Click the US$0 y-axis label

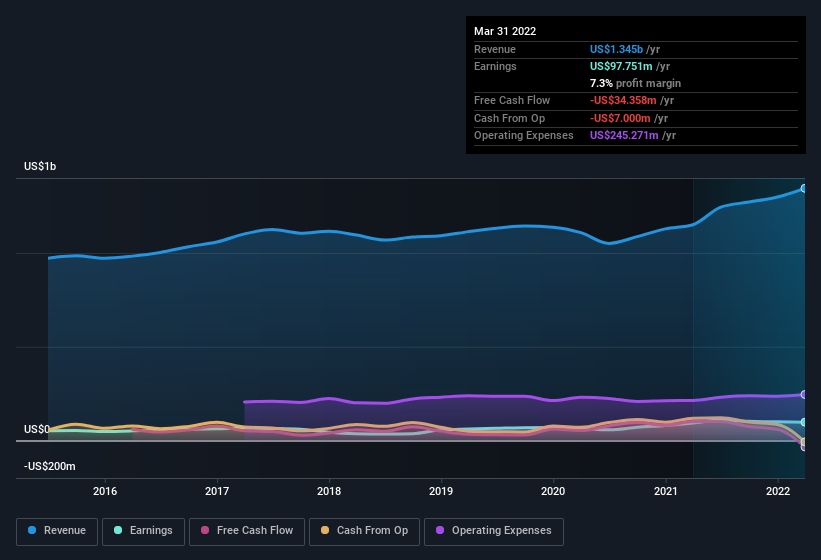pos(37,429)
